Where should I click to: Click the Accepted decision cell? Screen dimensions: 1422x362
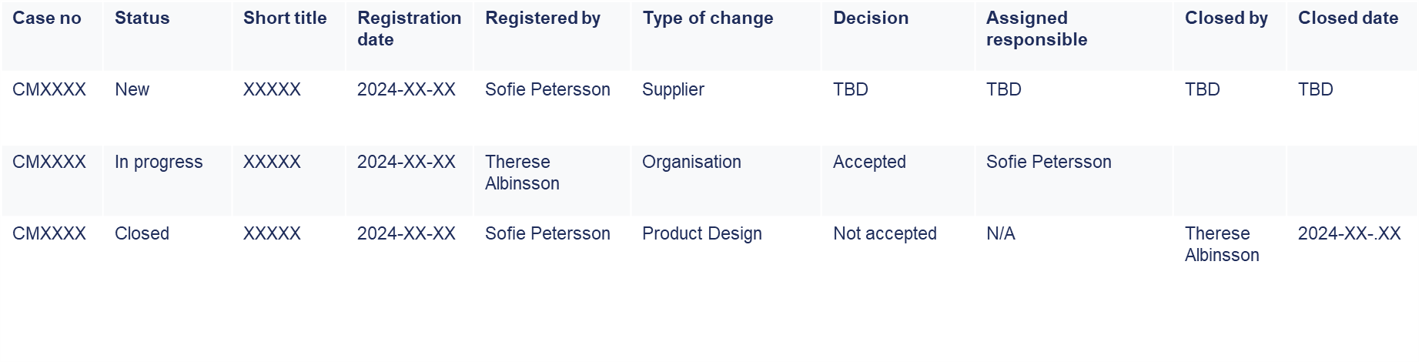coord(869,162)
